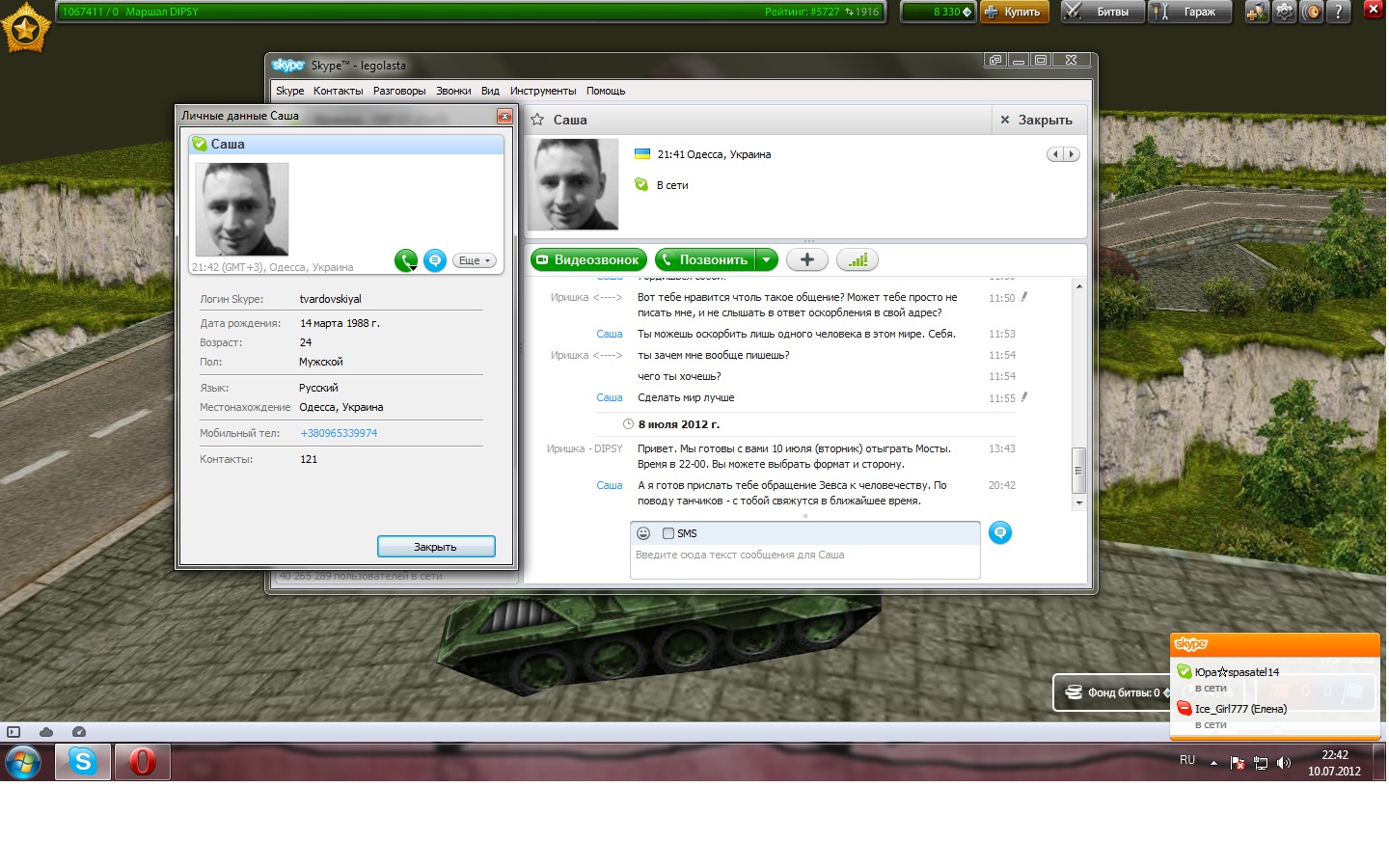The width and height of the screenshot is (1389, 868).
Task: Open the 'Еще' dropdown in profile card
Action: pyautogui.click(x=474, y=260)
